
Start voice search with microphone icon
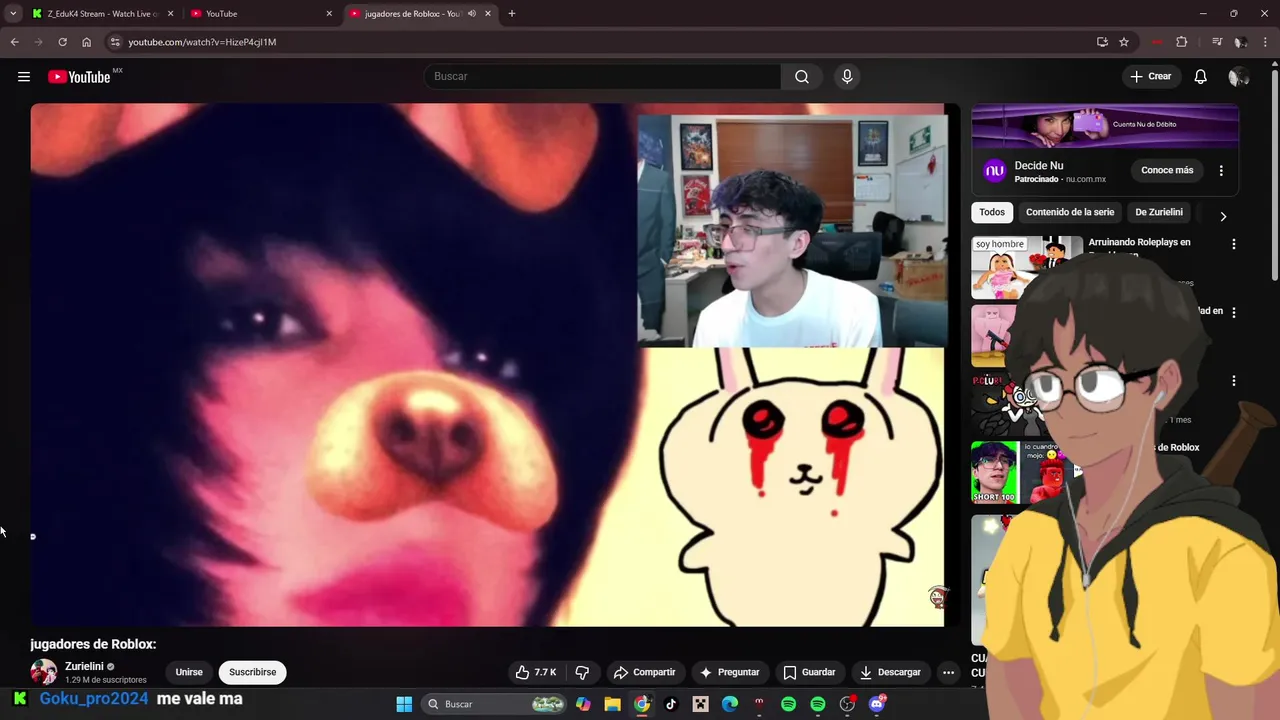[x=847, y=77]
